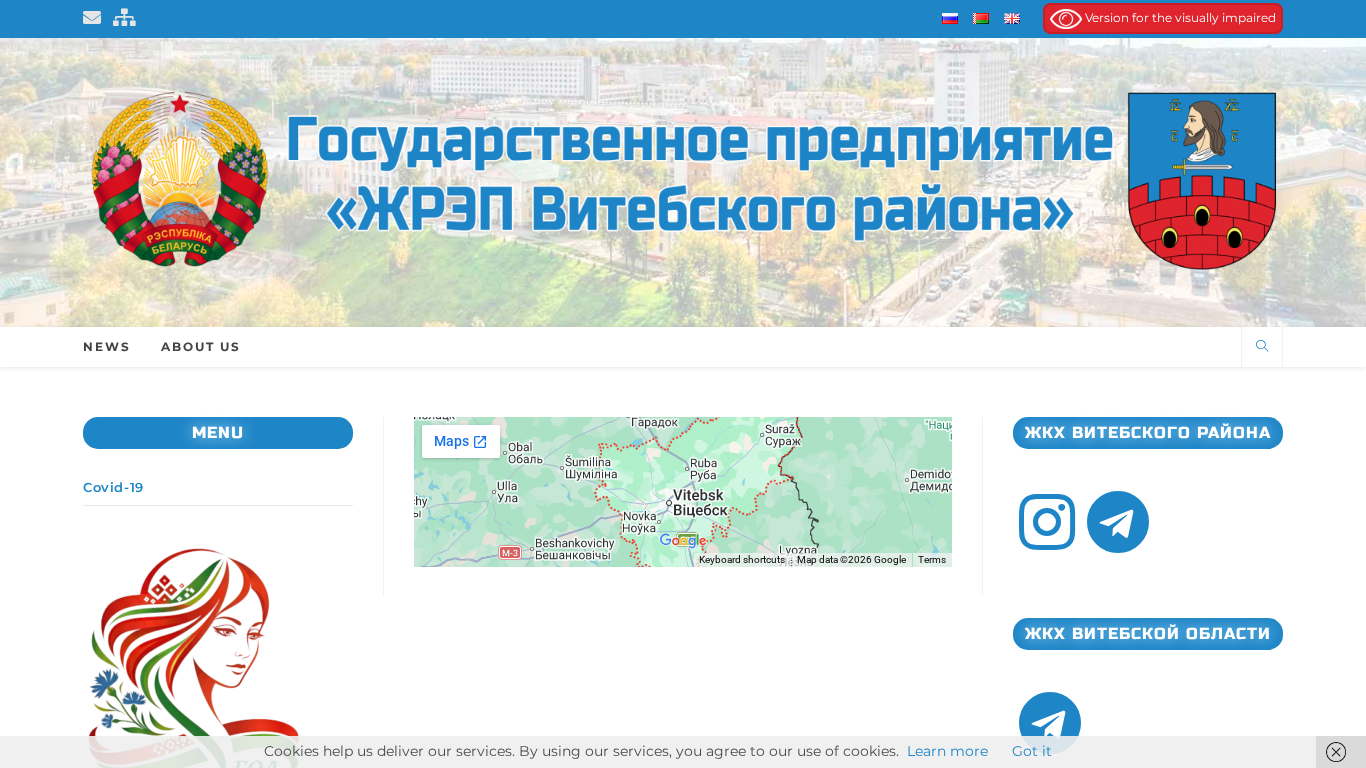Click the map Terms link

coord(931,560)
